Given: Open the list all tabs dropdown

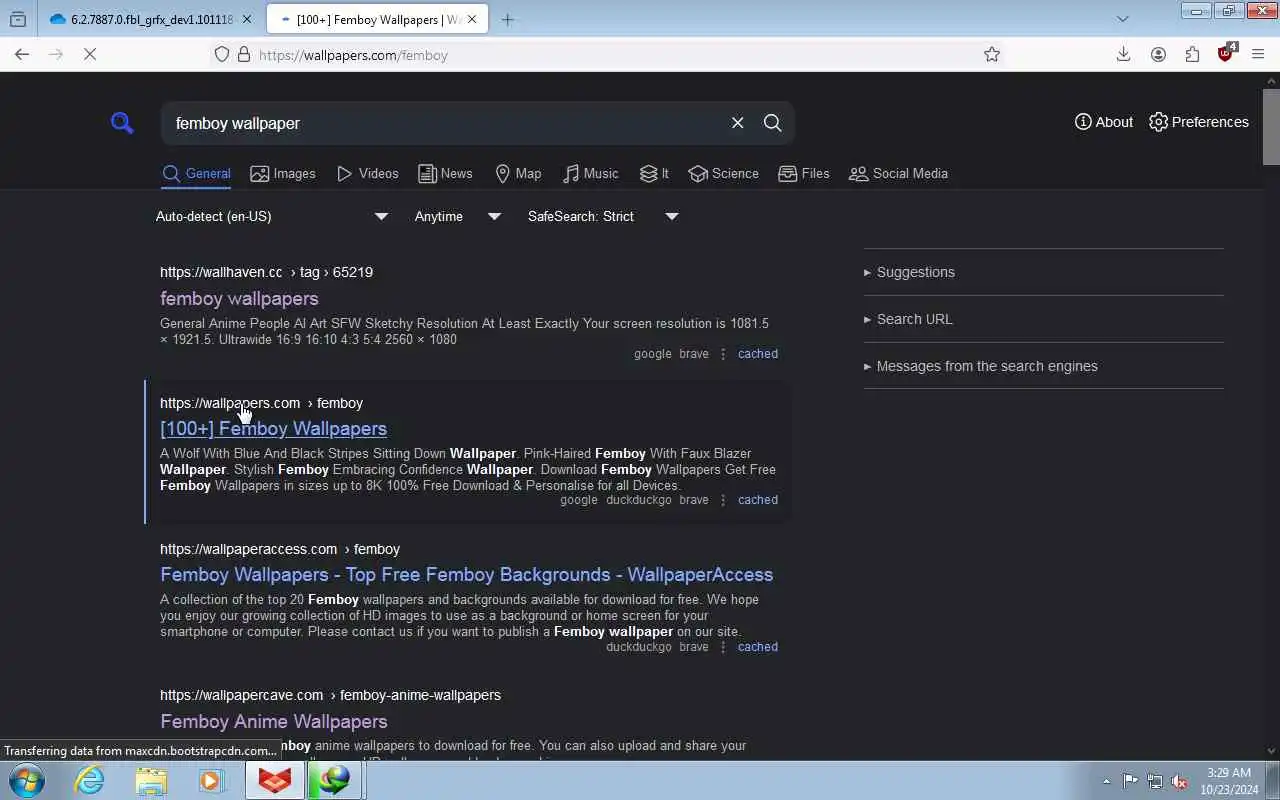Looking at the screenshot, I should point(1123,19).
